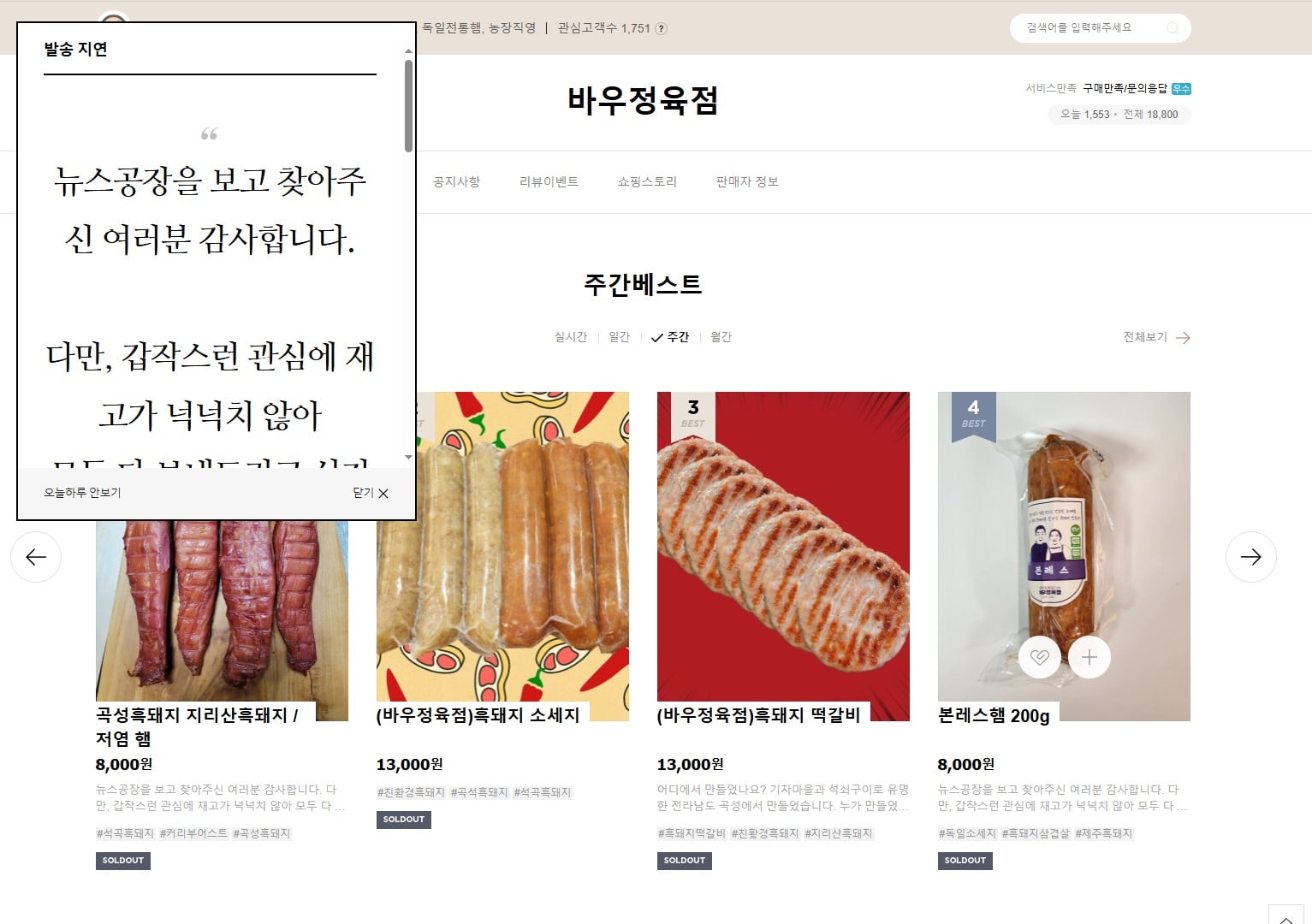This screenshot has height=924, width=1312.
Task: Click the scroll-to-top arrow button
Action: click(x=1286, y=914)
